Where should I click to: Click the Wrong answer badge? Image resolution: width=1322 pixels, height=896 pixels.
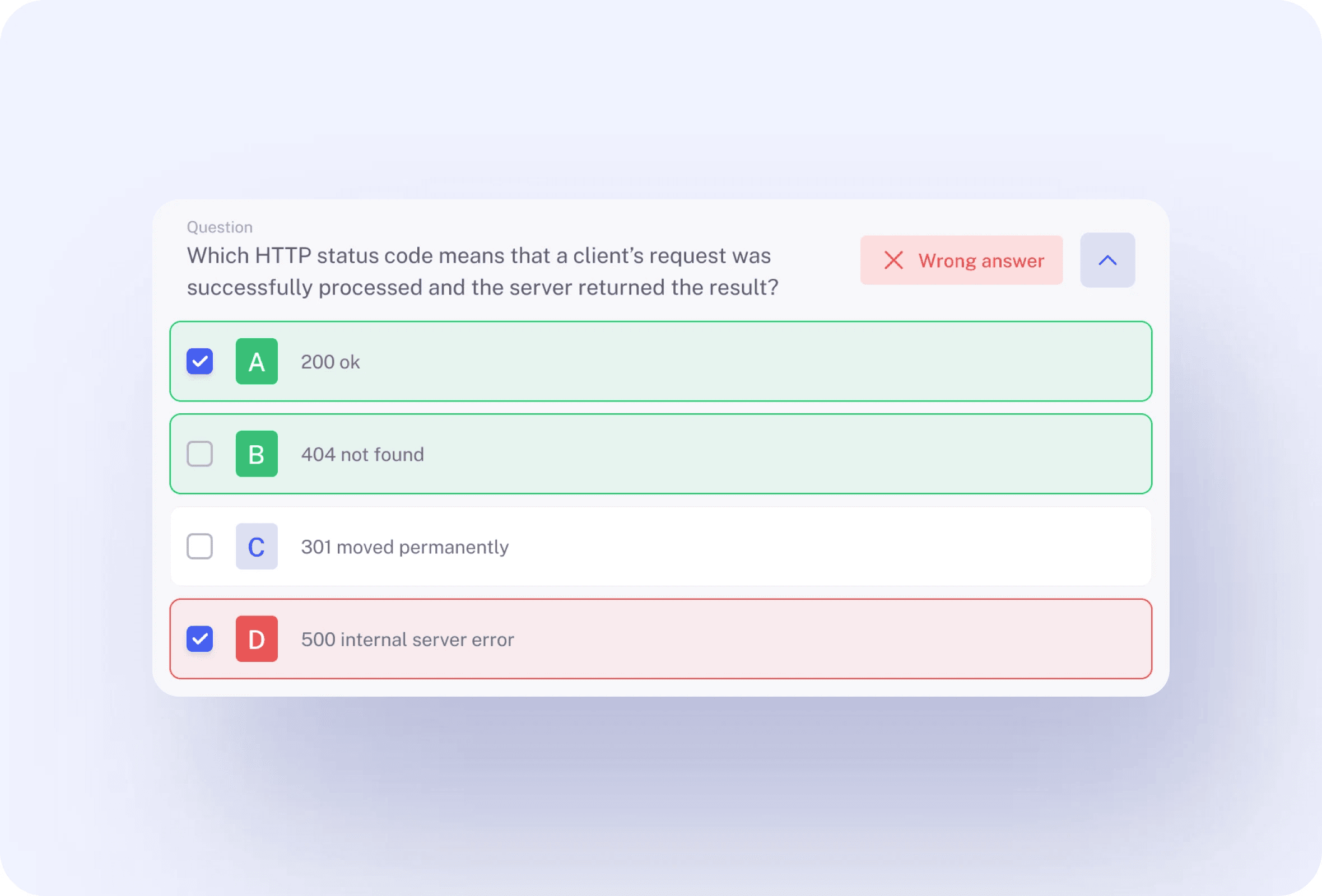(x=961, y=260)
